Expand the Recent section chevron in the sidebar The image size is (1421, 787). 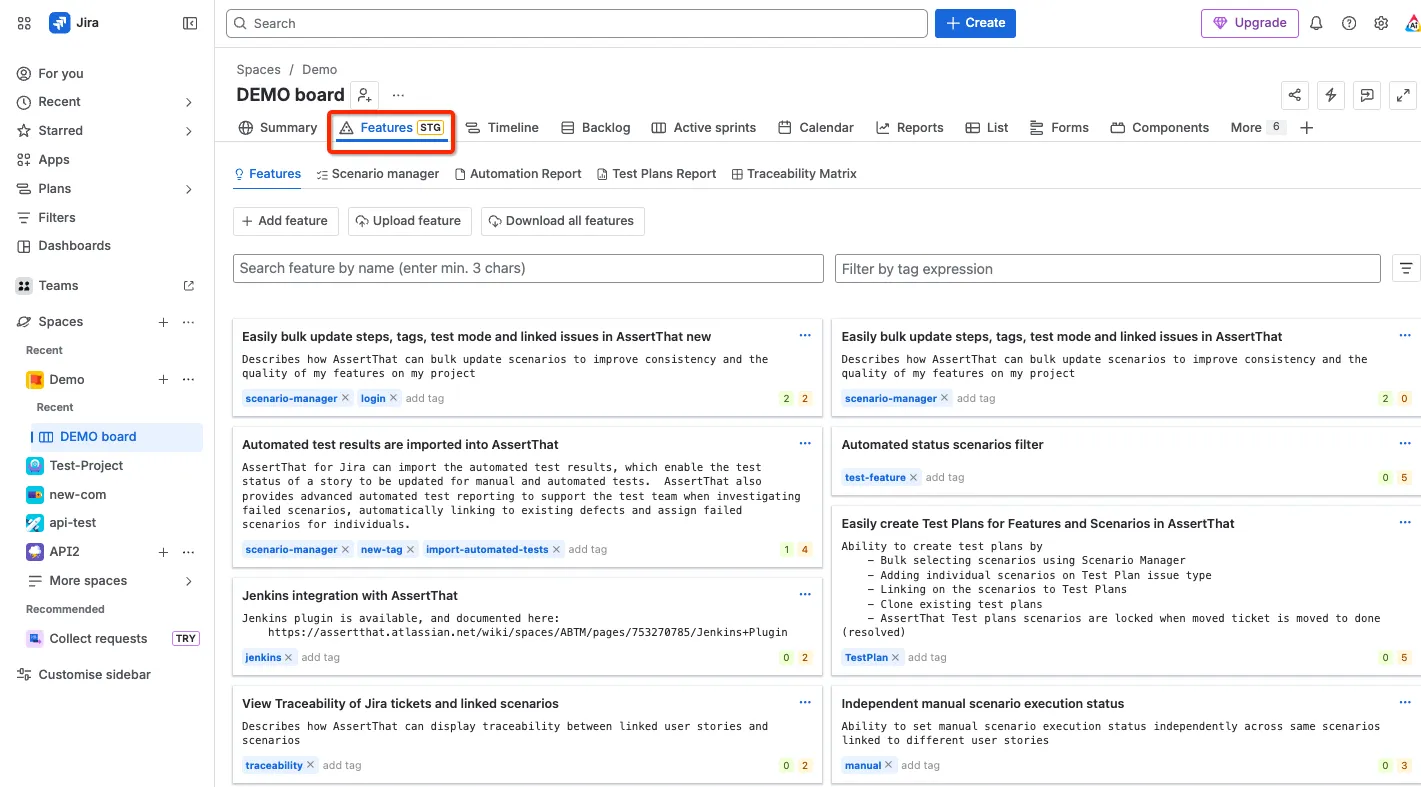click(189, 102)
